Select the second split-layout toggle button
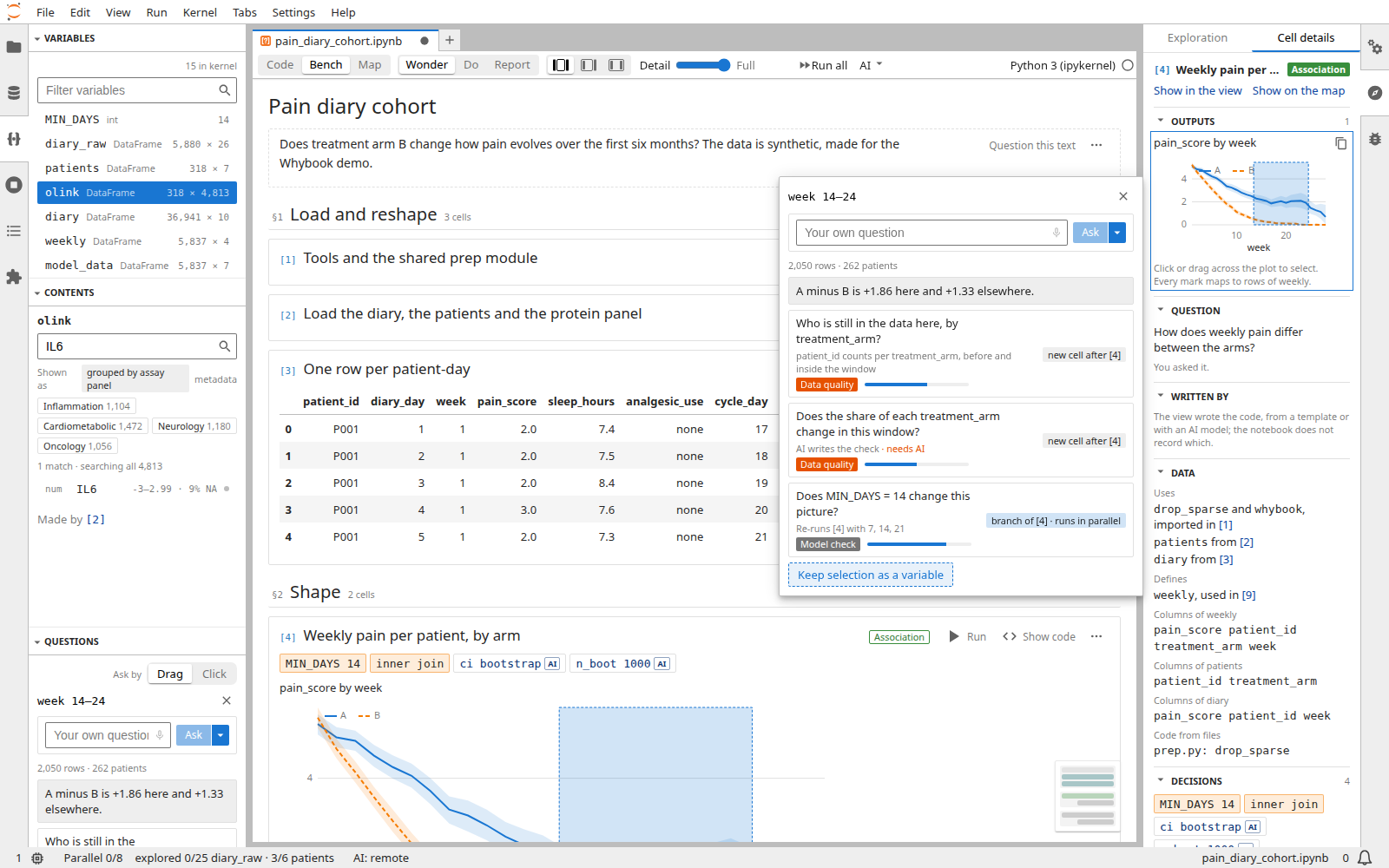Image resolution: width=1389 pixels, height=868 pixels. (589, 65)
